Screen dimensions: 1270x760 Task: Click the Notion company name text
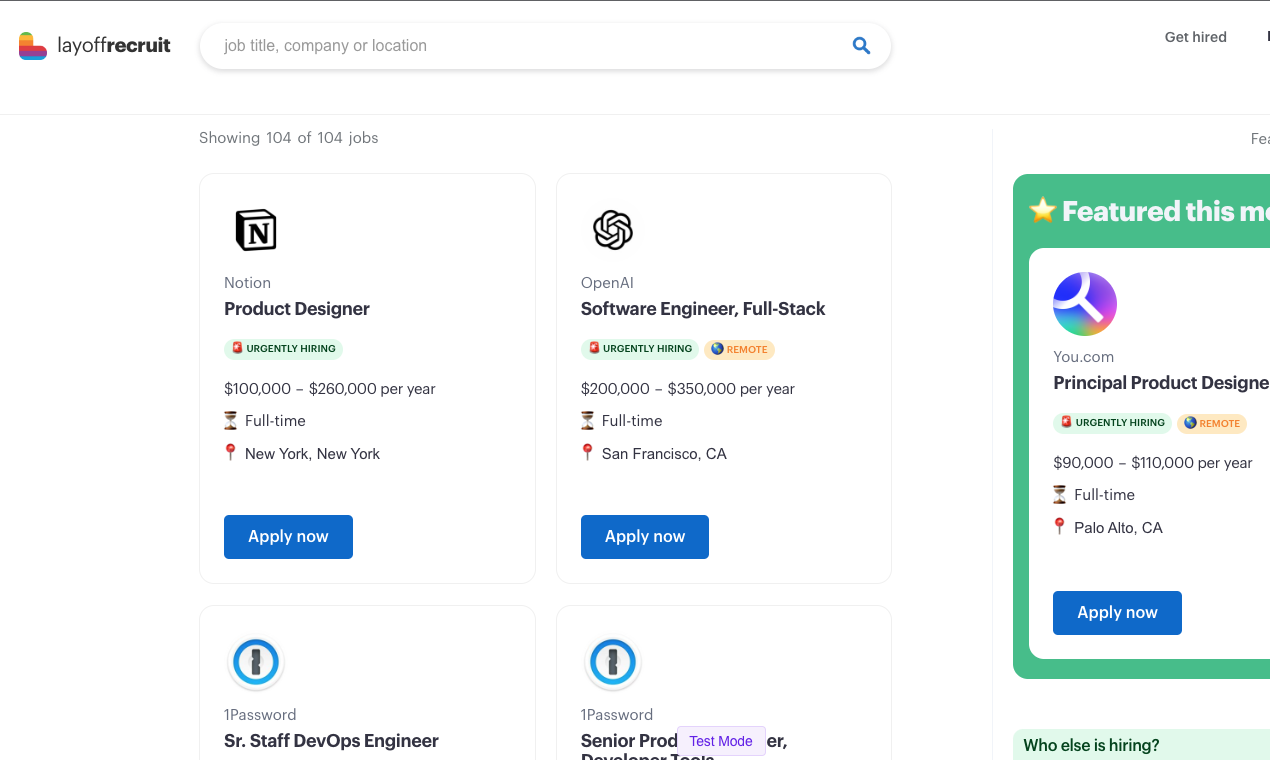coord(247,283)
